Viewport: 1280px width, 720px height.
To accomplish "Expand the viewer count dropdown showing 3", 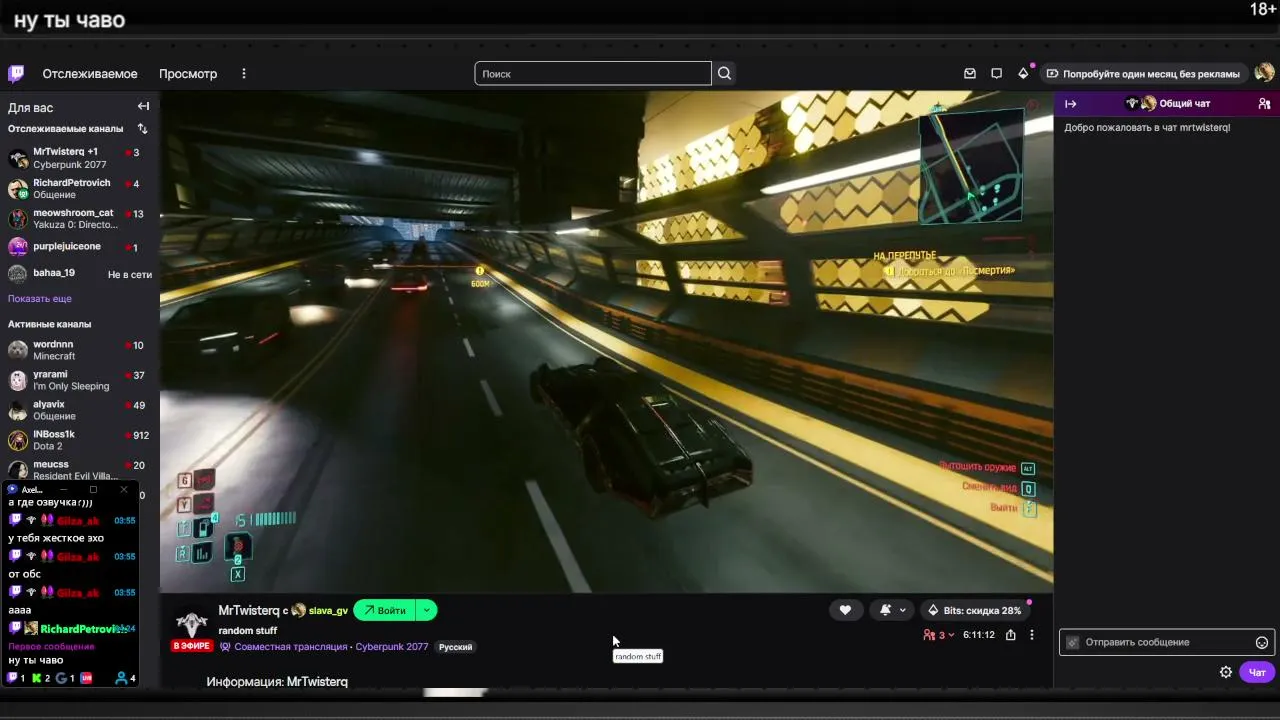I will 939,635.
